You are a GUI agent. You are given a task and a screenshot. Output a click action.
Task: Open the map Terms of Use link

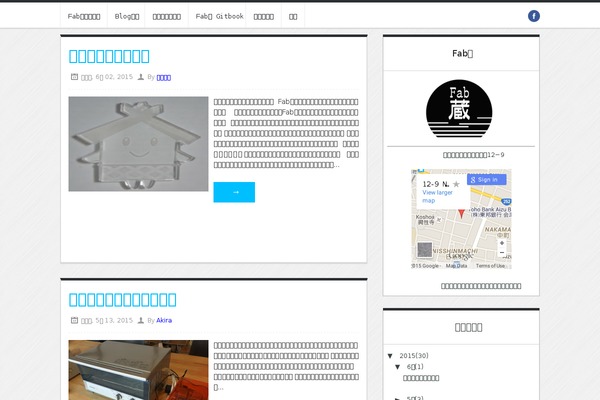coord(490,266)
